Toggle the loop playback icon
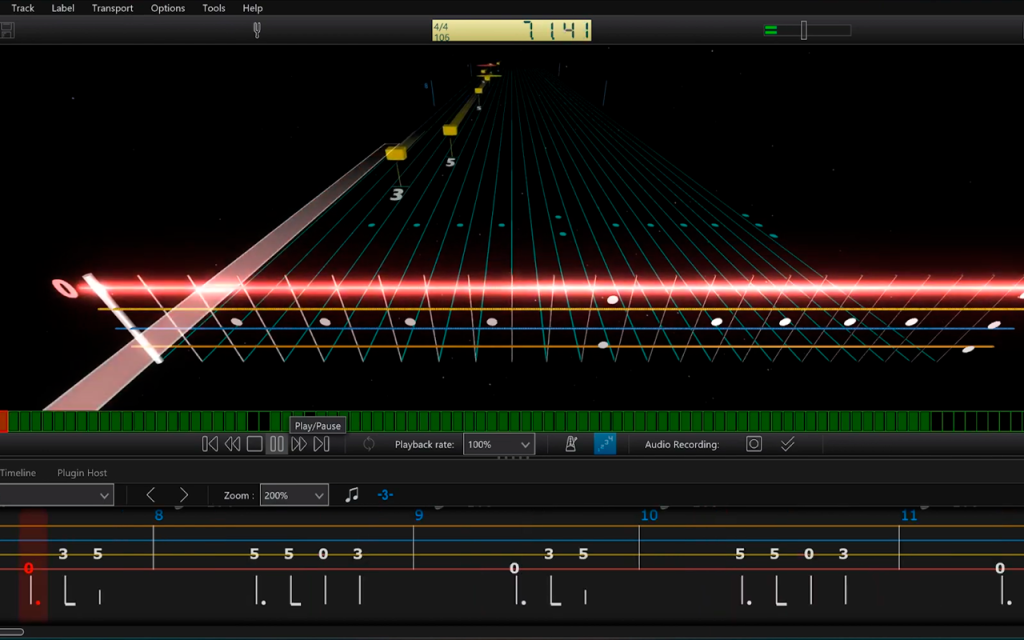 (369, 444)
